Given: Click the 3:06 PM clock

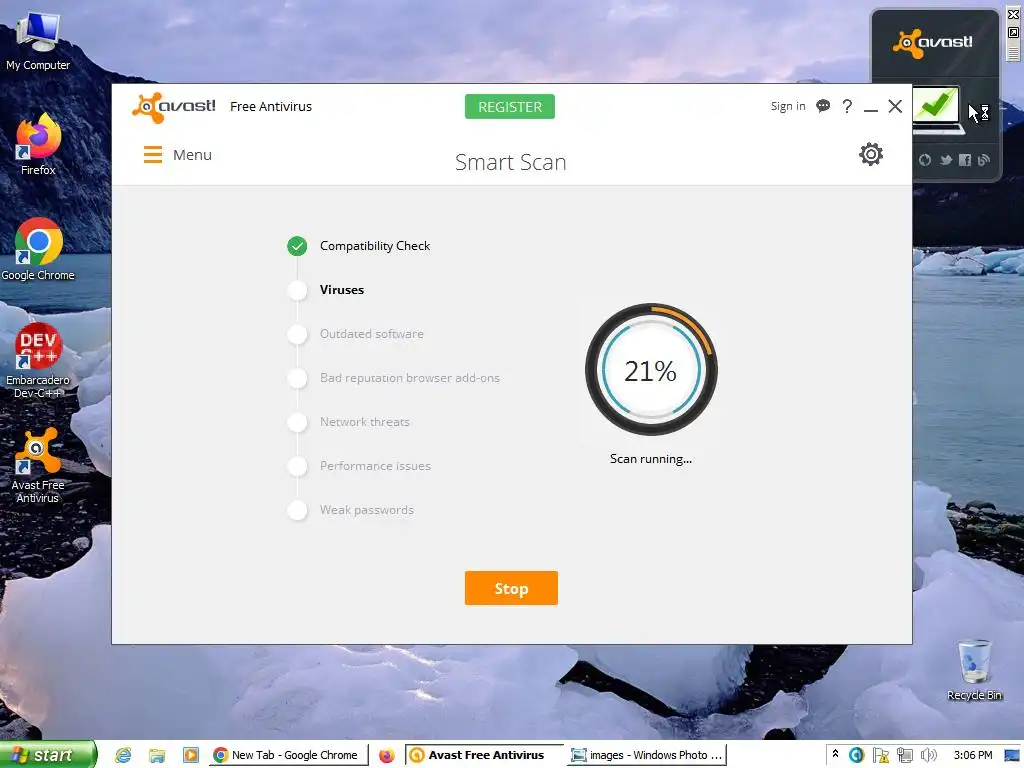Looking at the screenshot, I should tap(972, 755).
